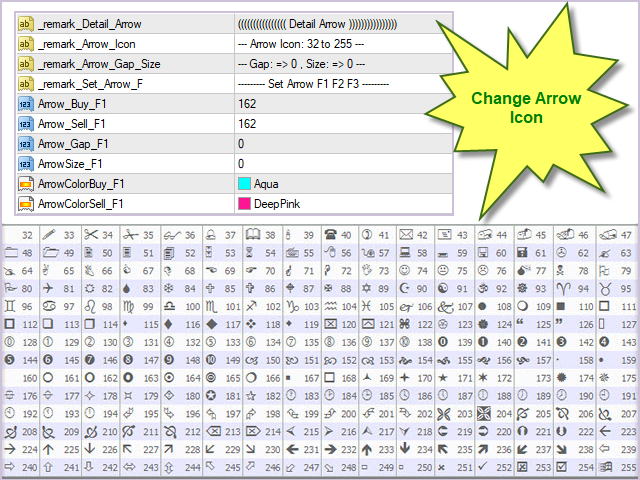Click the DeepPink color swatch
The image size is (640, 480).
244,203
